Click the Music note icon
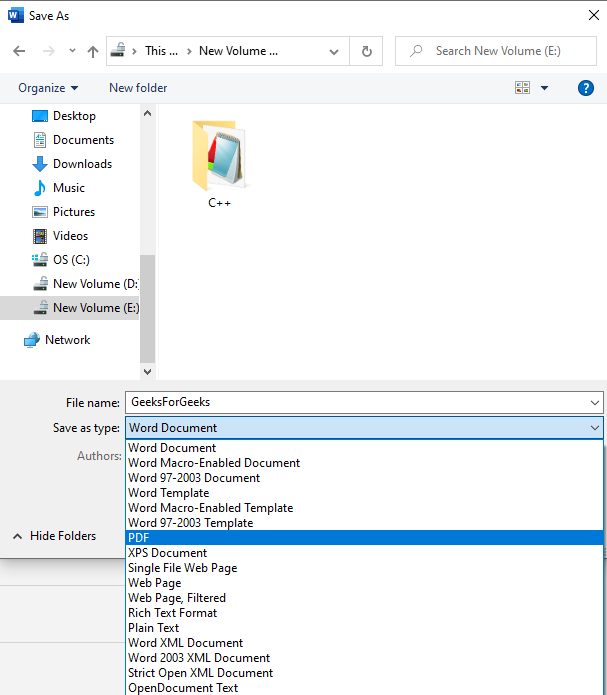Screen dimensions: 607x695 [40, 188]
